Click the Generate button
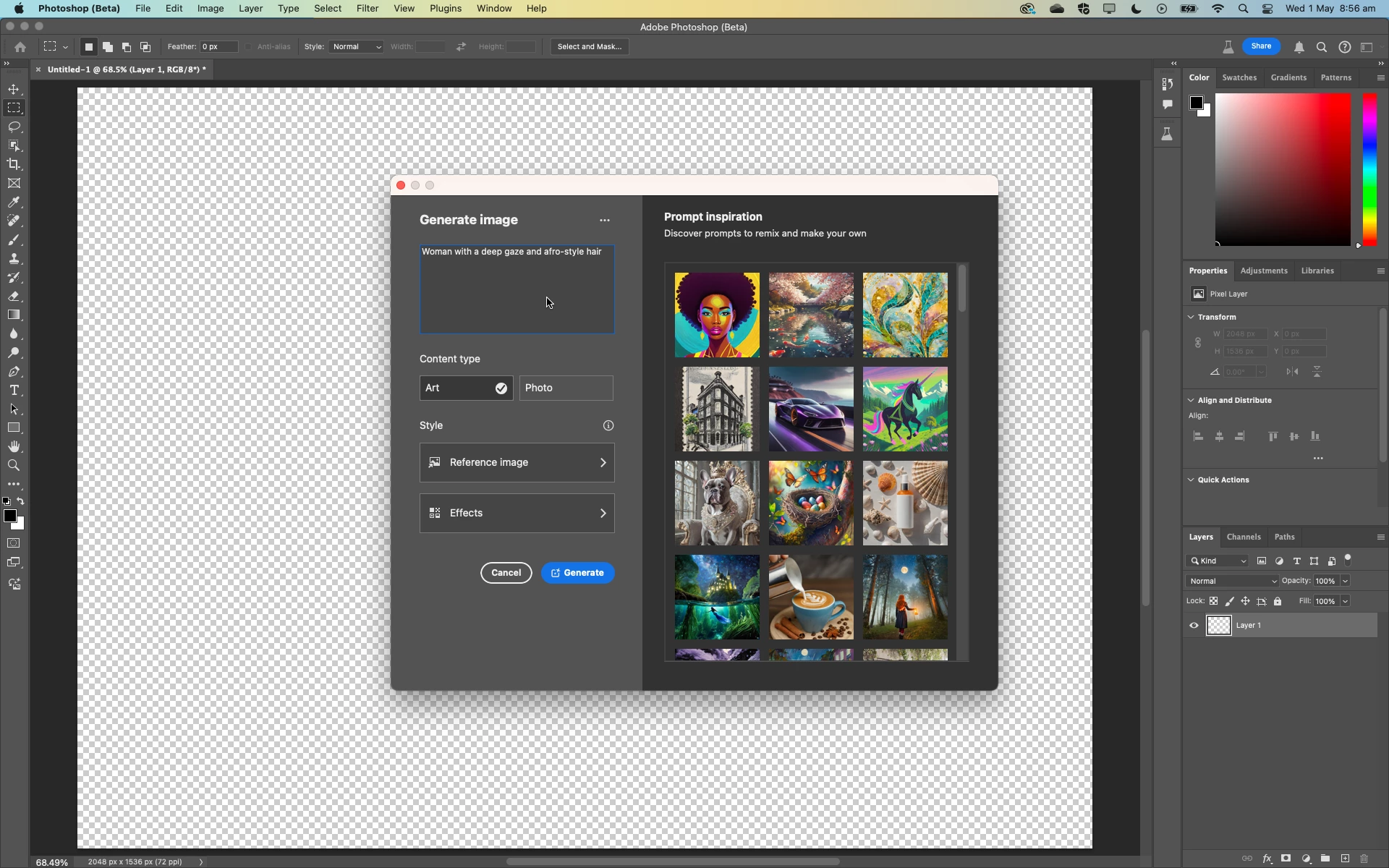The image size is (1389, 868). click(577, 573)
